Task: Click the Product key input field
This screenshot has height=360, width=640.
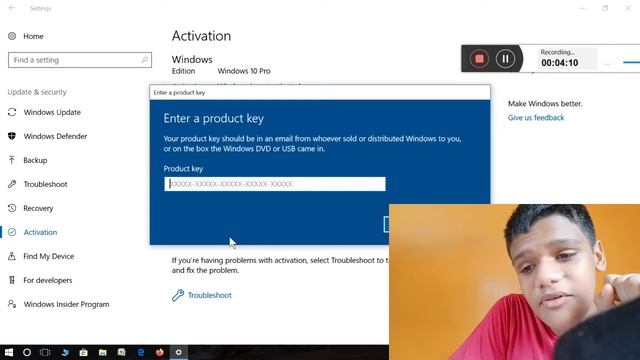Action: click(275, 184)
